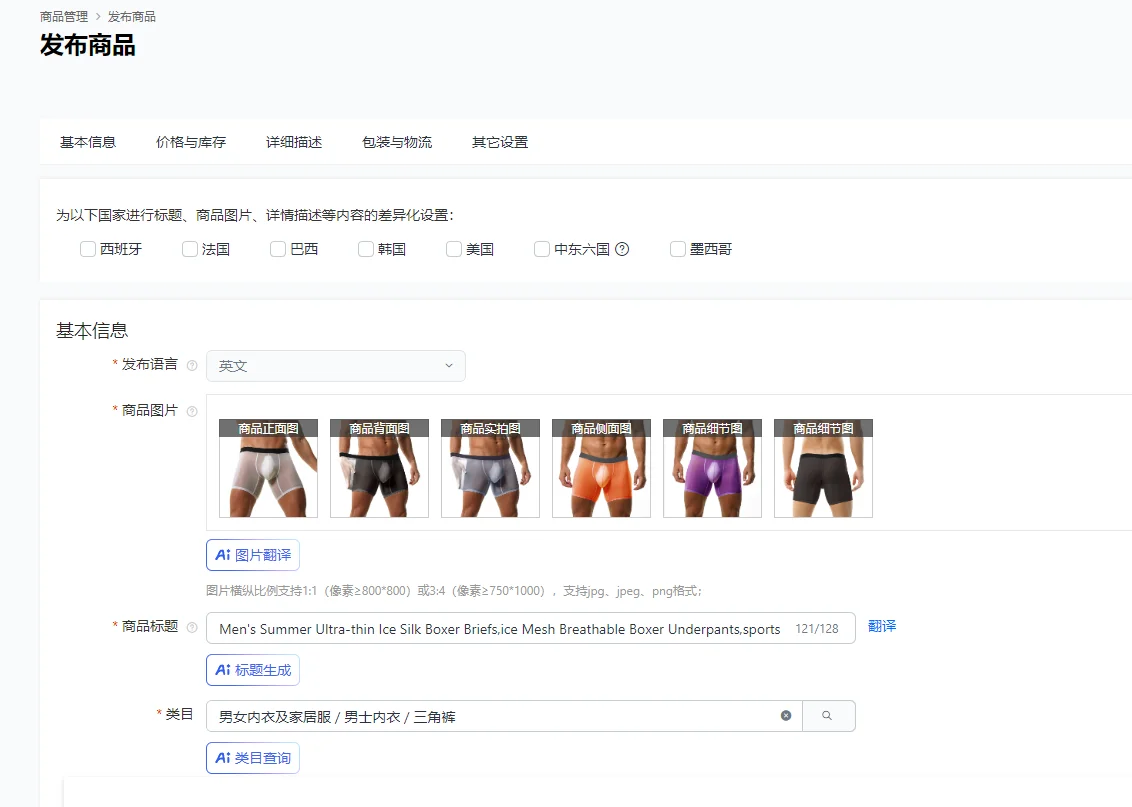Switch to the 包装与物流 tab

[397, 142]
